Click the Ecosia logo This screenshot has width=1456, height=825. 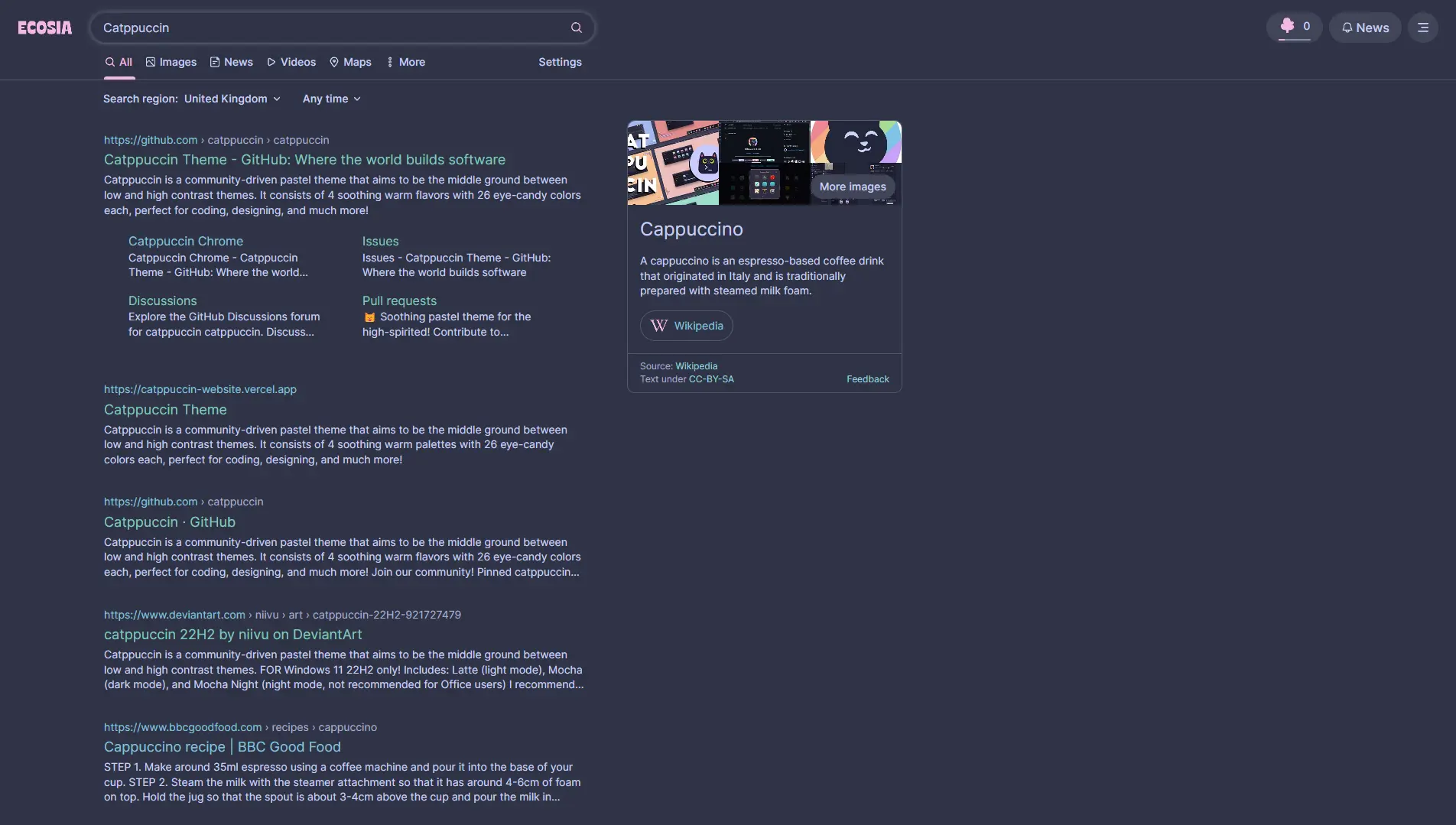click(45, 28)
